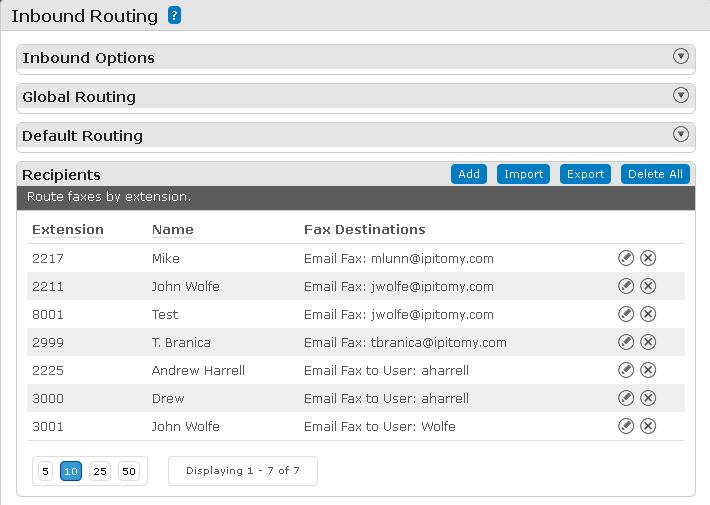Delete All recipients

coord(655,174)
